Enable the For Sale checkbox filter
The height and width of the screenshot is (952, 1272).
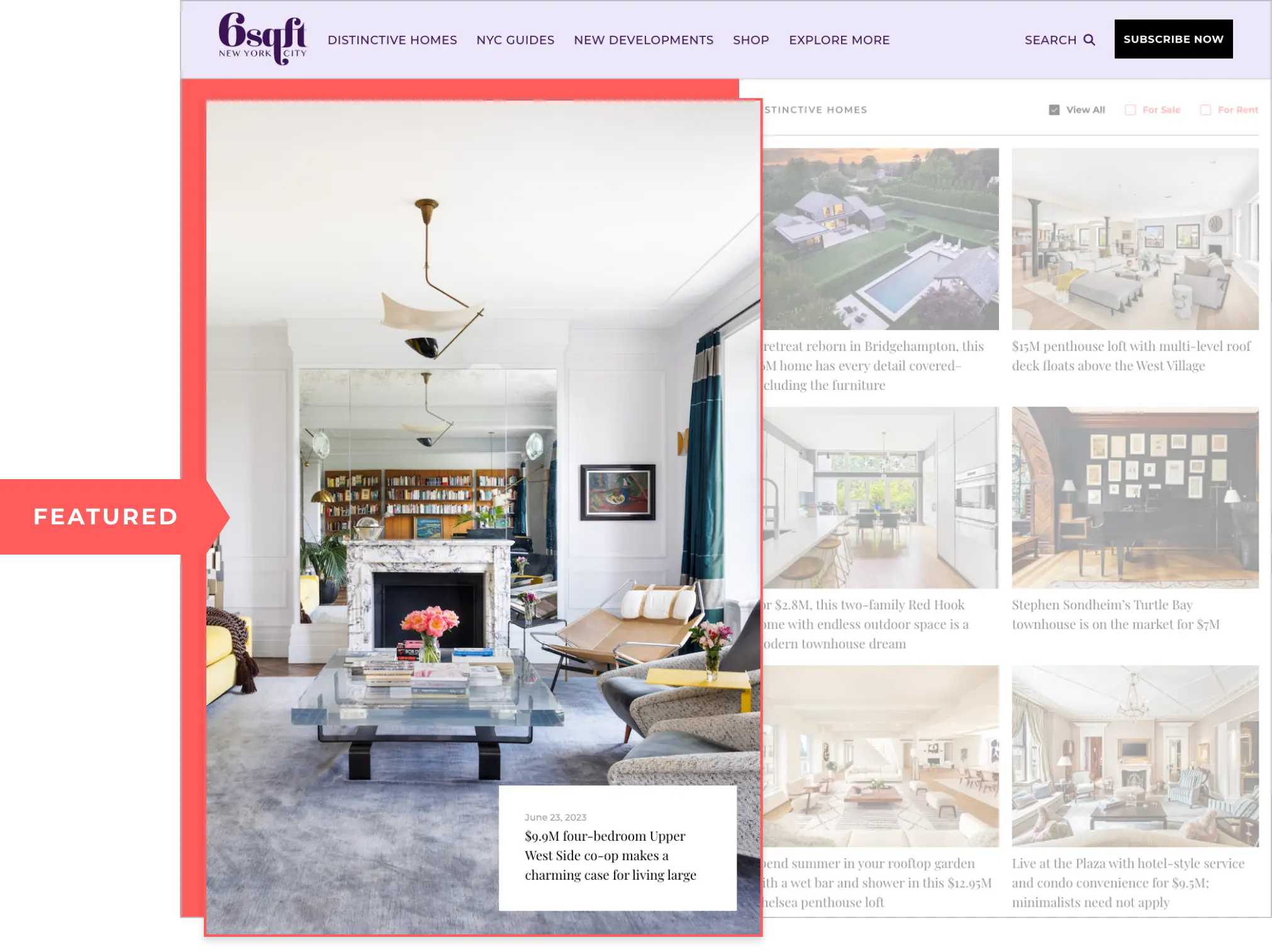pos(1131,110)
